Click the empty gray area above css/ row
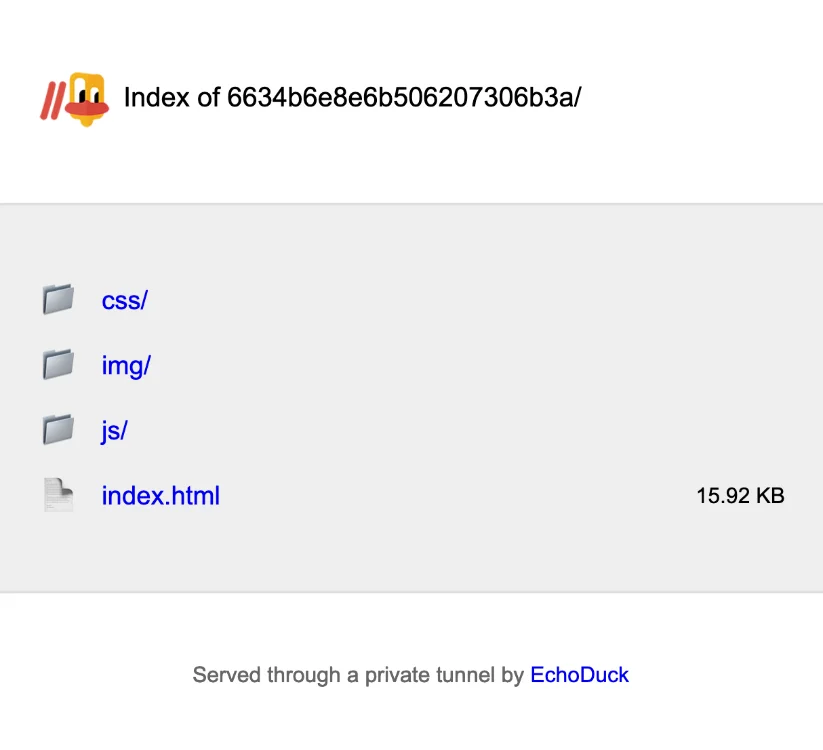Screen dimensions: 823x750 (412, 241)
